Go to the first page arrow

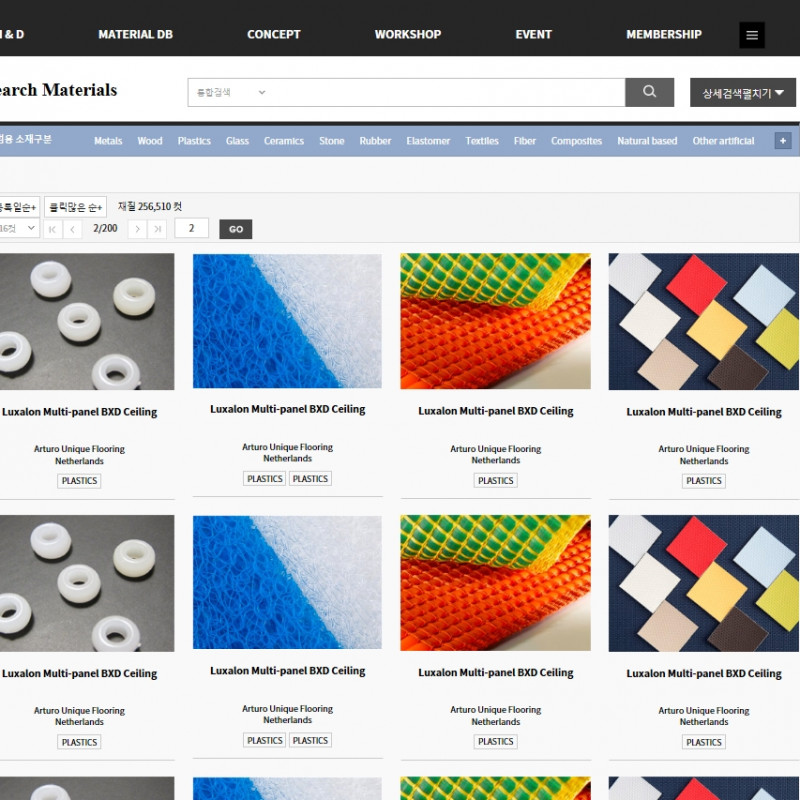tap(53, 229)
